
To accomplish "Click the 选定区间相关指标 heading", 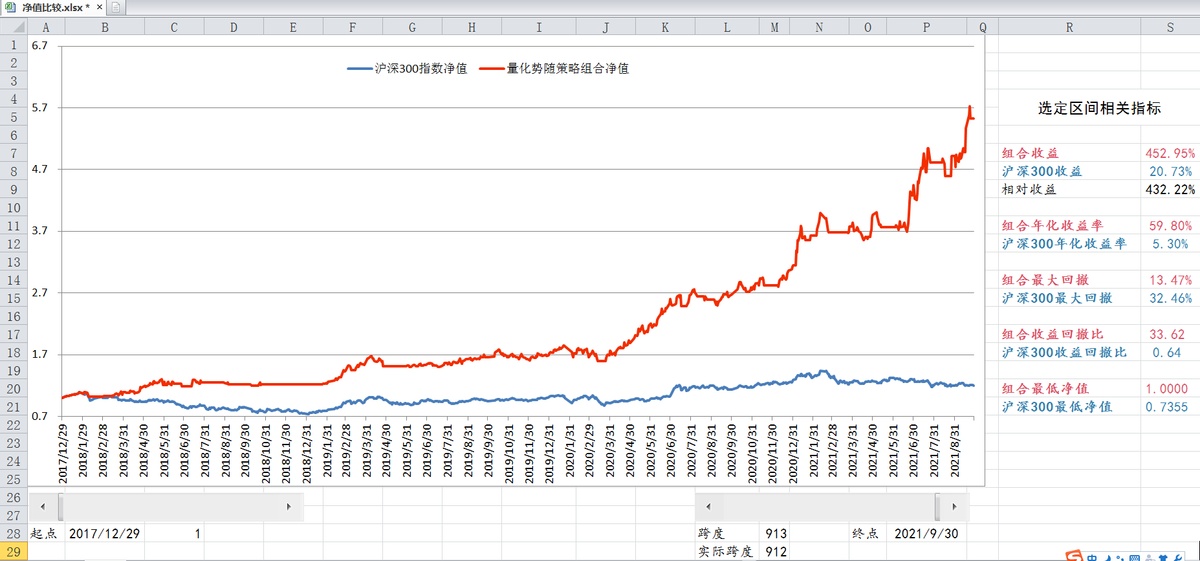I will pyautogui.click(x=1099, y=109).
